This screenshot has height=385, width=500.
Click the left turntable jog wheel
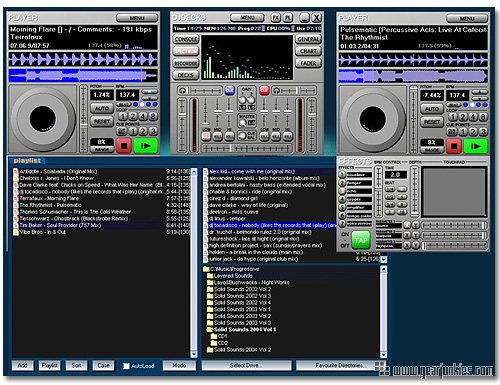tap(43, 119)
